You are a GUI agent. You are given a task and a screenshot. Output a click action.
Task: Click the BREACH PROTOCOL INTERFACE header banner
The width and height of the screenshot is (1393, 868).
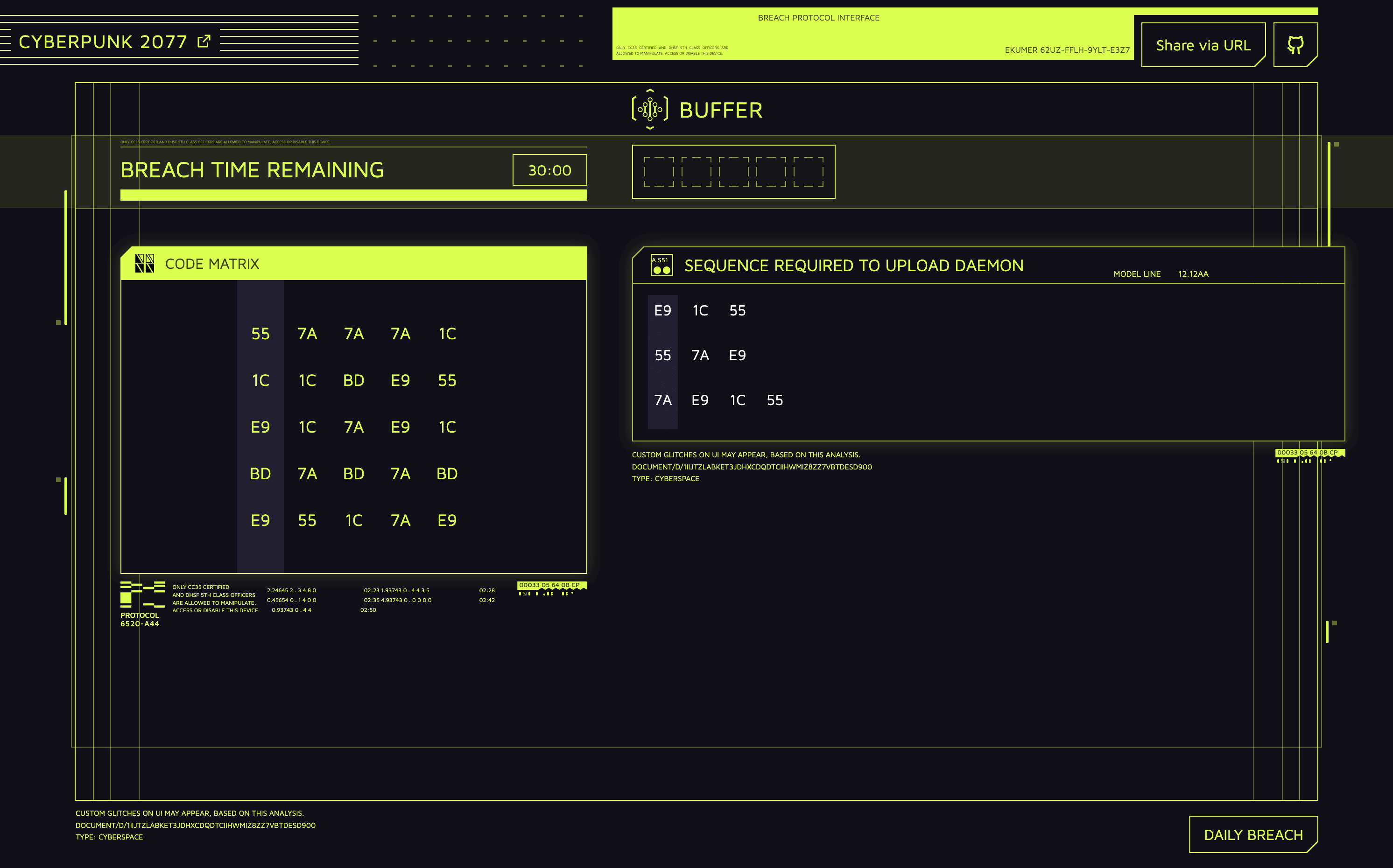pyautogui.click(x=818, y=18)
